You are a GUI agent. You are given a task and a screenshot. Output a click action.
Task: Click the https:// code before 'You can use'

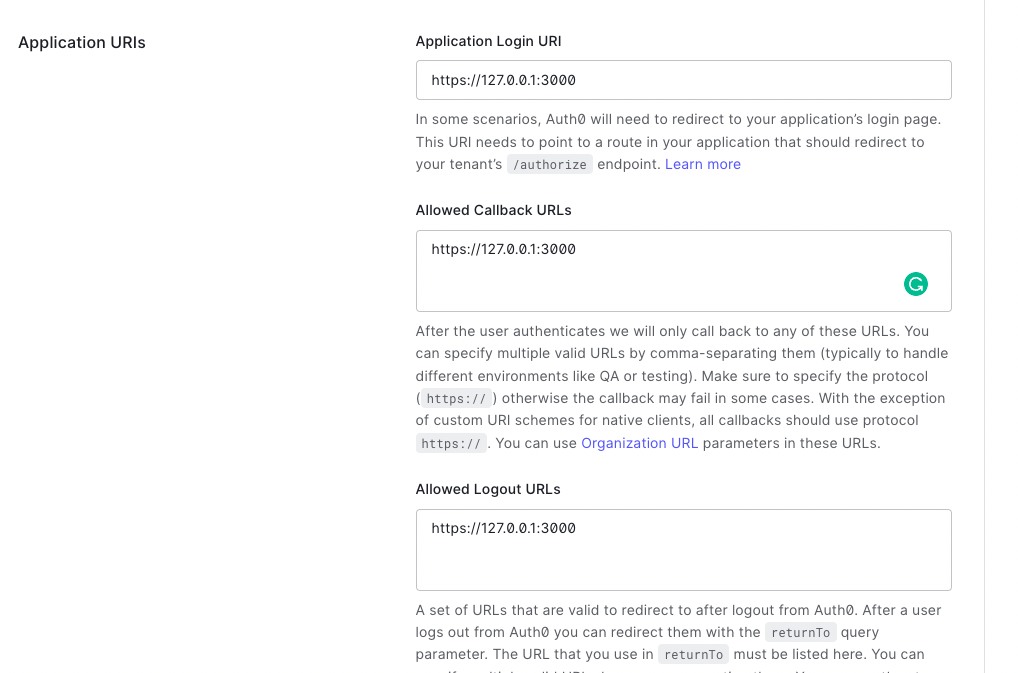pyautogui.click(x=451, y=444)
